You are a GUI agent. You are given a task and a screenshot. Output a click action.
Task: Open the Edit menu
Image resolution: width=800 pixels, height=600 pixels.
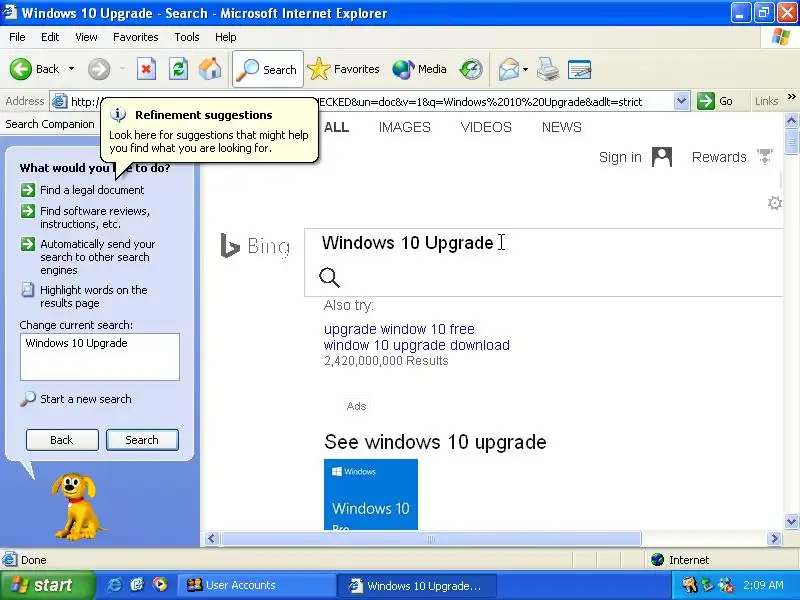click(x=50, y=37)
